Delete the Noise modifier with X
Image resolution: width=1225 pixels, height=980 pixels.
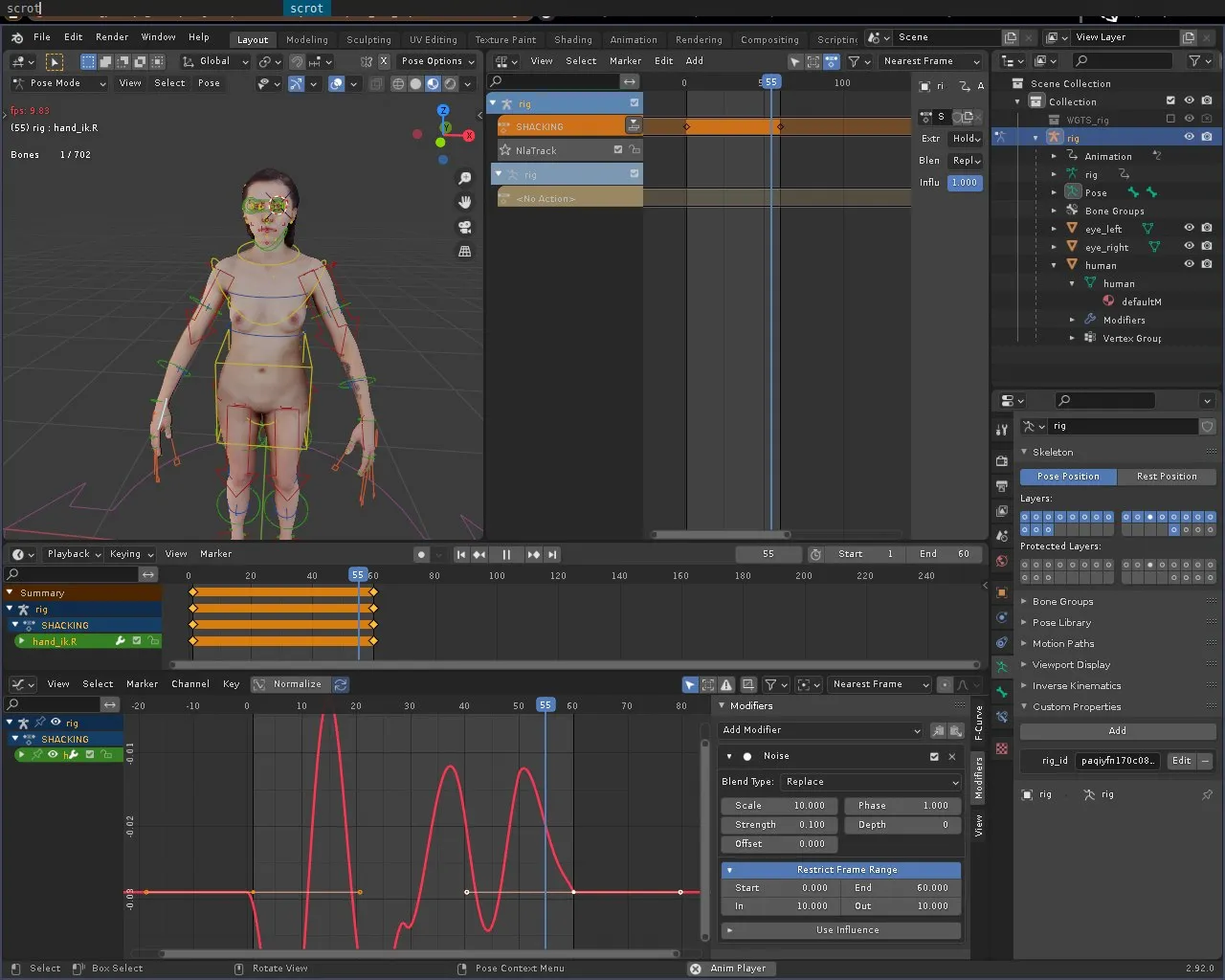tap(952, 756)
